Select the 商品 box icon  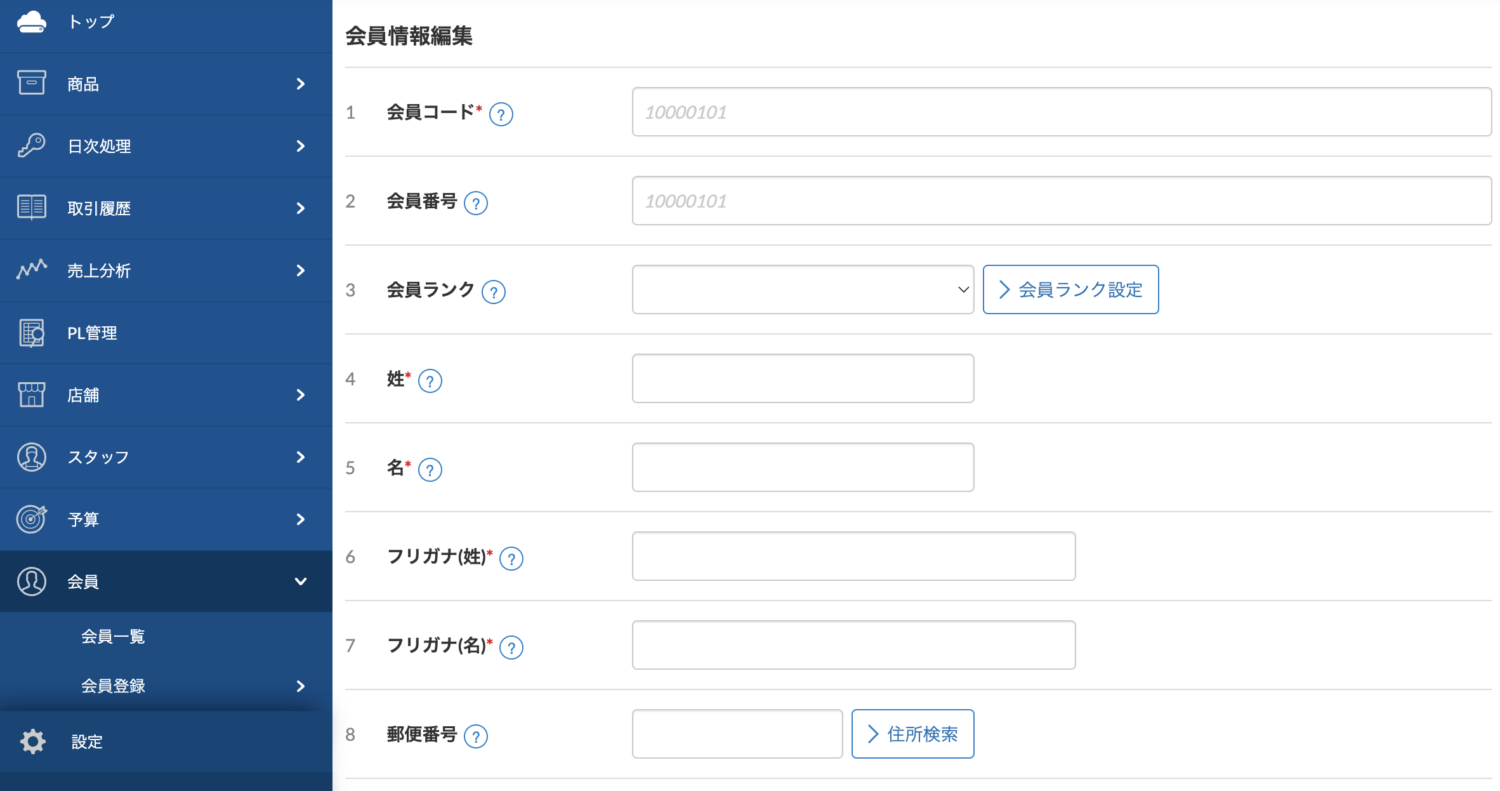(30, 83)
